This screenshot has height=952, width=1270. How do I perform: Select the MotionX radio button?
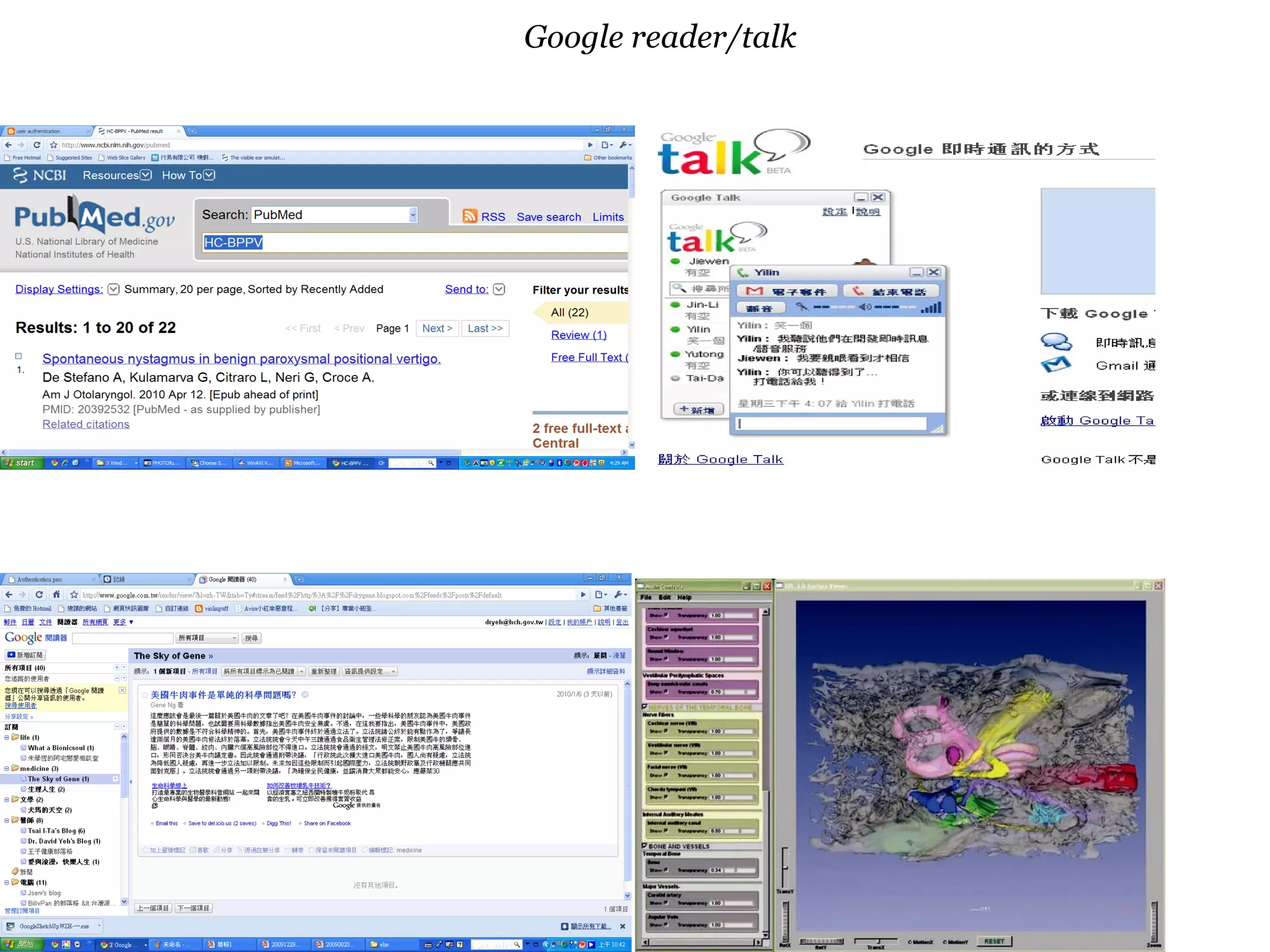910,942
